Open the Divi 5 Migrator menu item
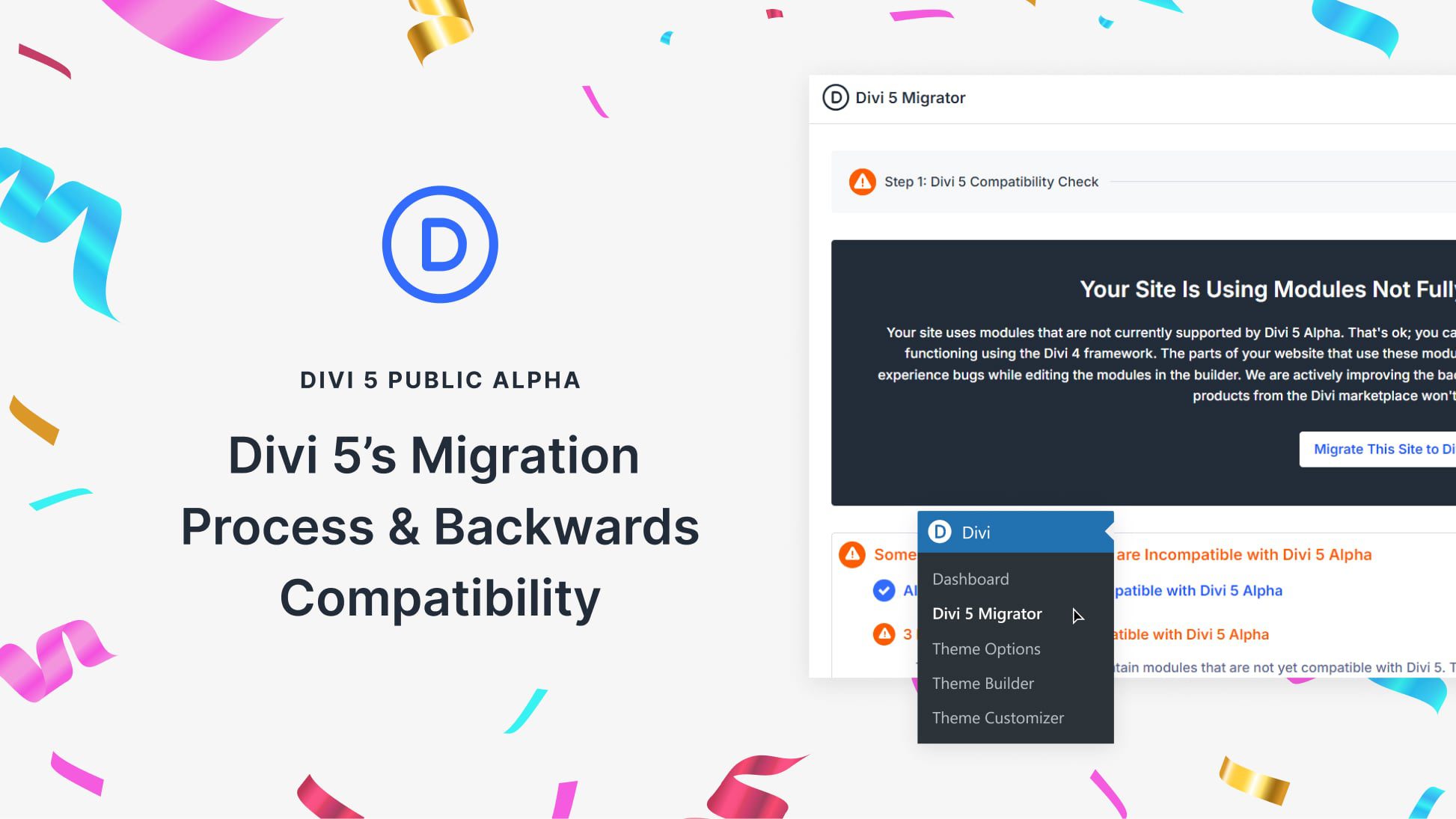The width and height of the screenshot is (1456, 819). 987,613
